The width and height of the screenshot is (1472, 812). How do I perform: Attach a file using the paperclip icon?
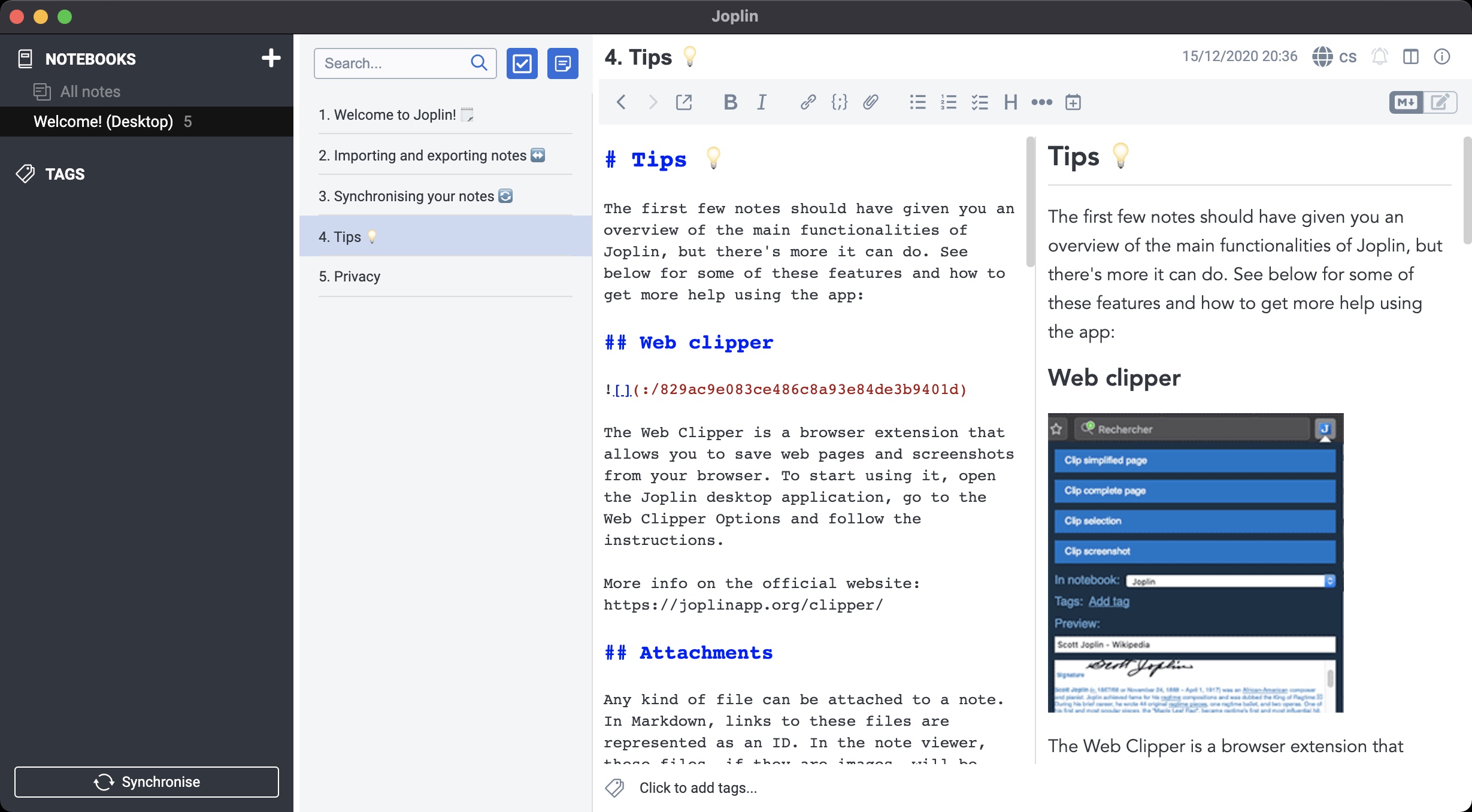click(x=870, y=102)
